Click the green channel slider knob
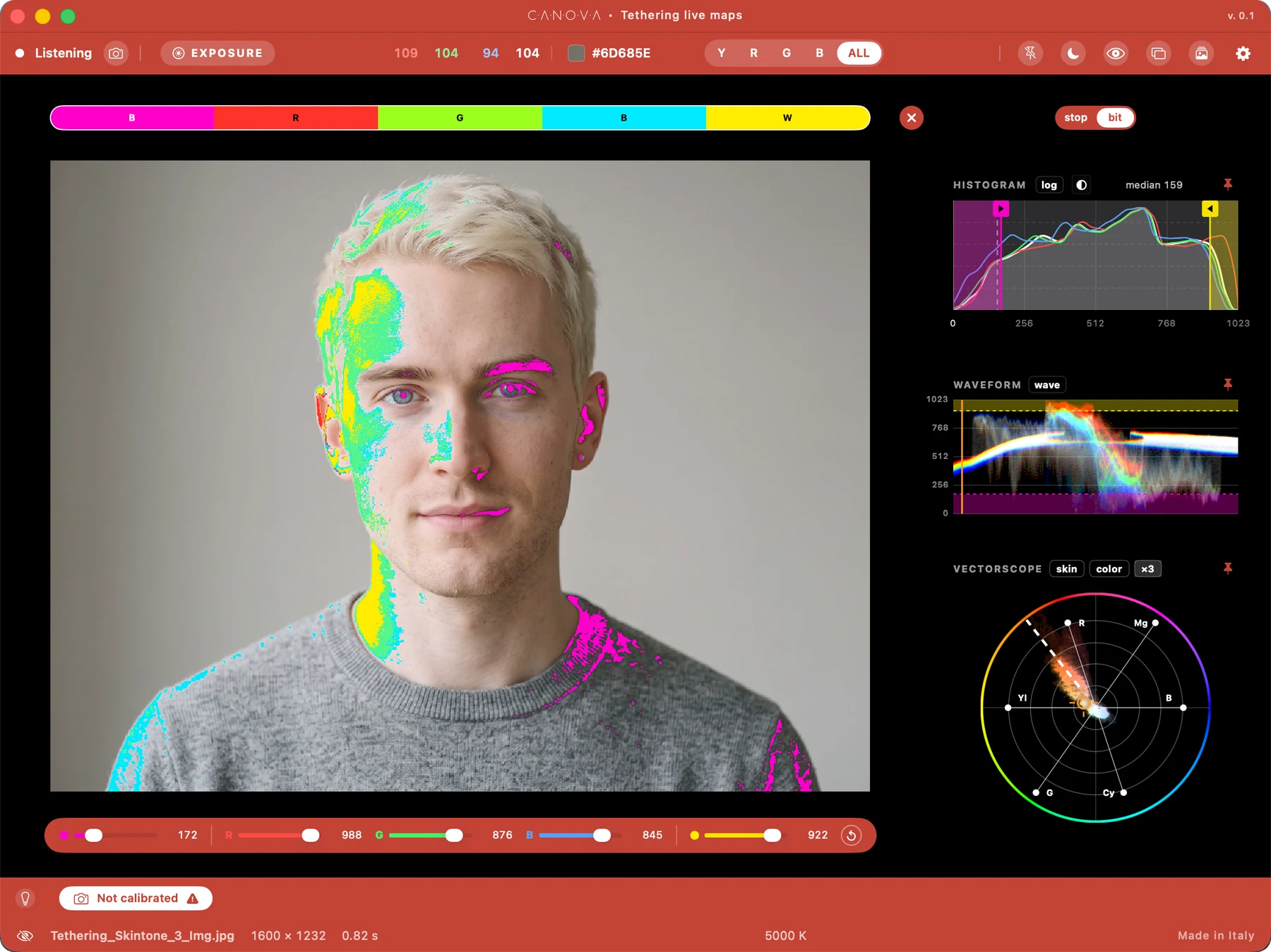 (x=454, y=835)
